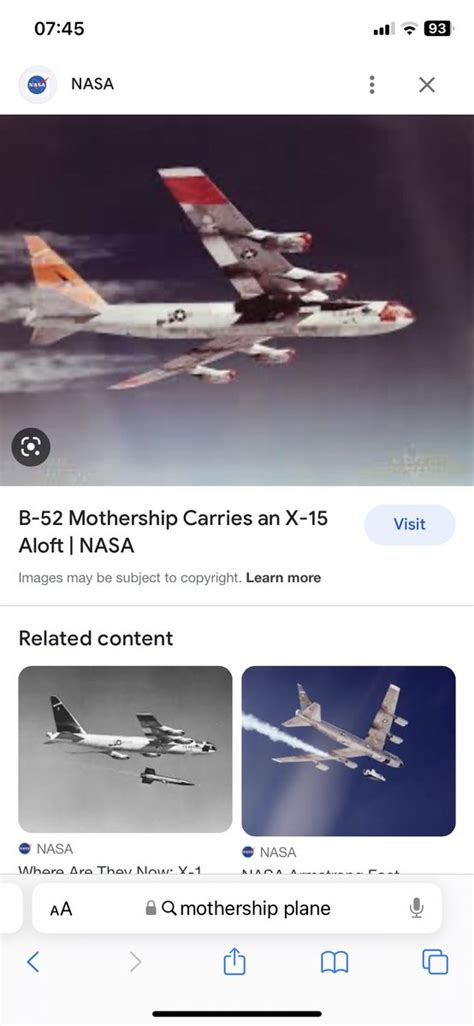Open the black-and-white B-52 X-15 thumbnail

tap(125, 749)
